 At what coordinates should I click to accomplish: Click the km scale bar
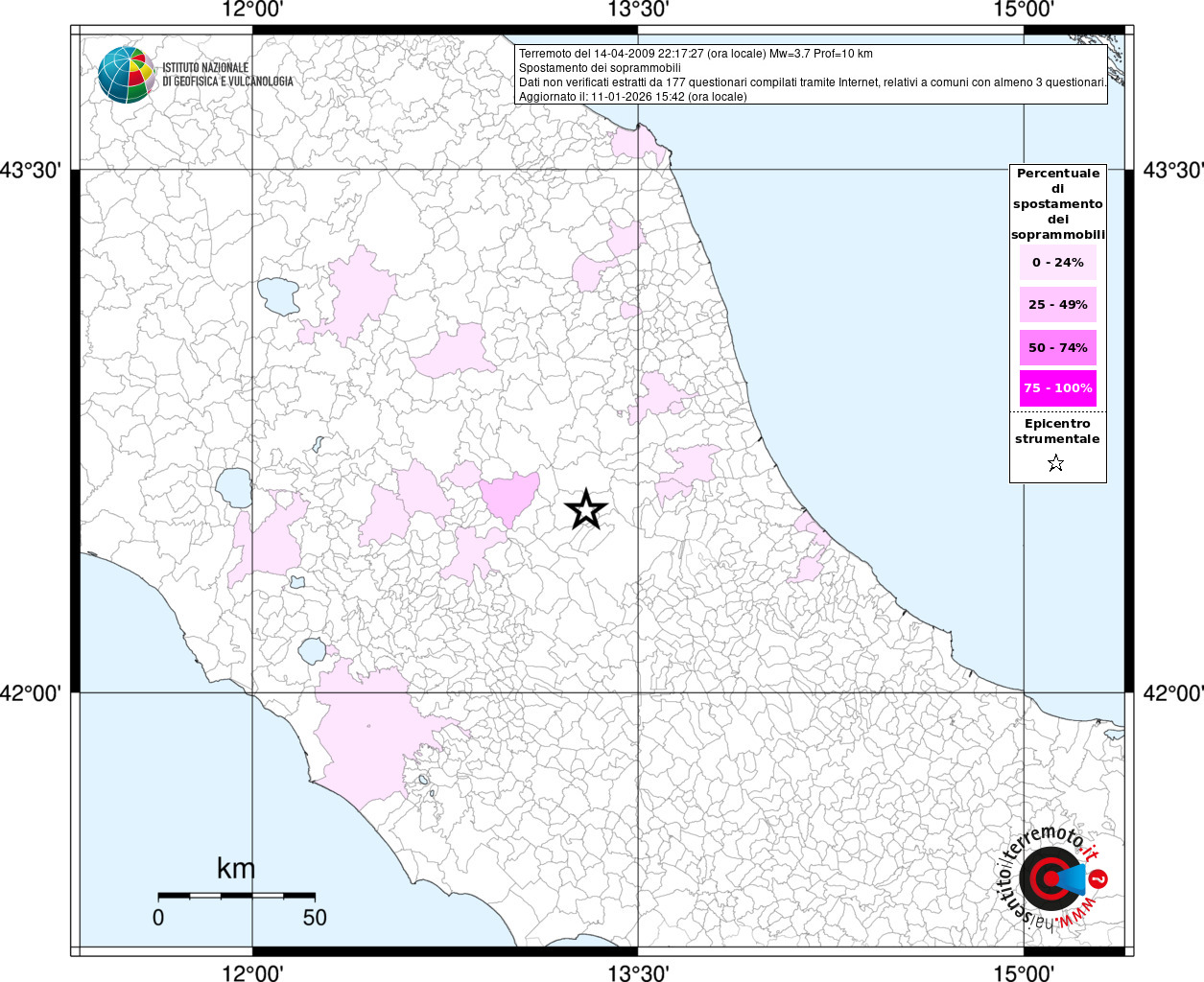click(x=236, y=896)
